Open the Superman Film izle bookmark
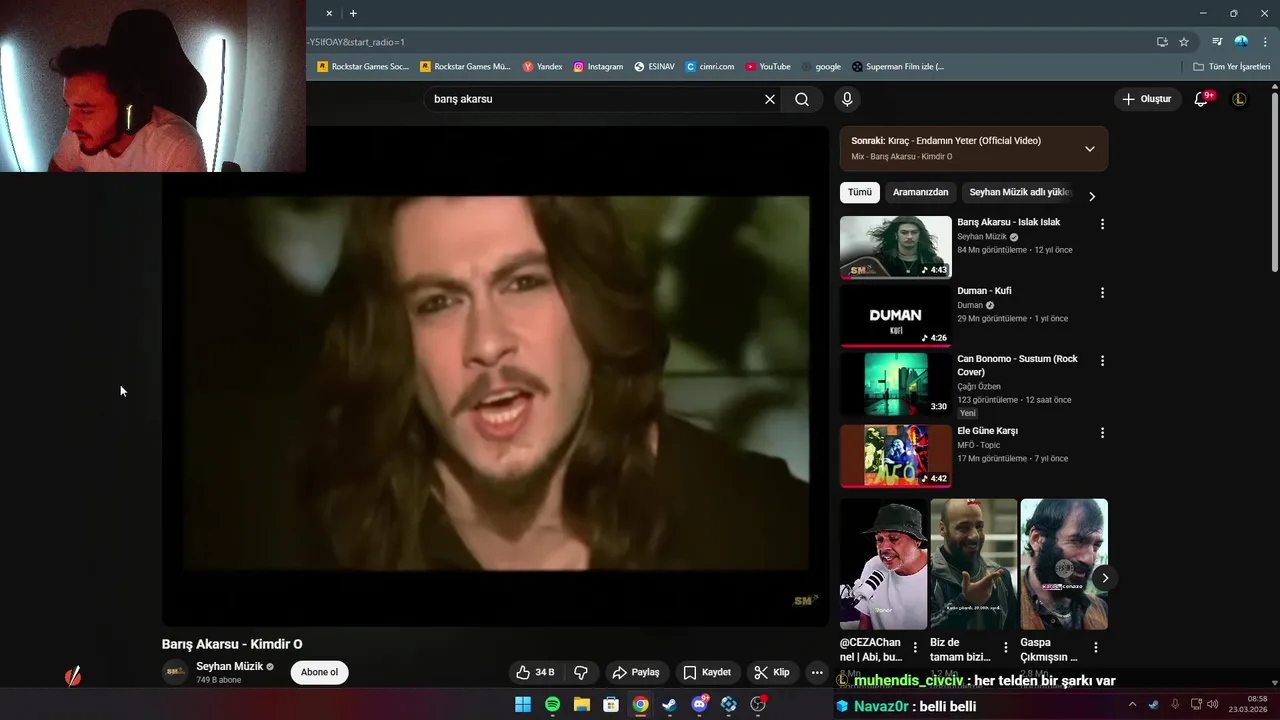1280x720 pixels. pos(898,67)
